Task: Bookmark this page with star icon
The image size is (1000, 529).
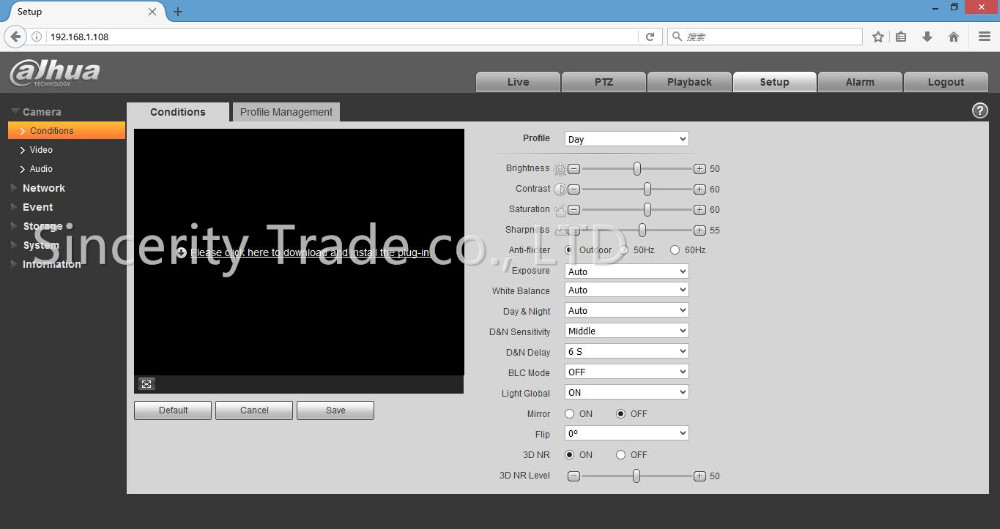Action: coord(877,37)
